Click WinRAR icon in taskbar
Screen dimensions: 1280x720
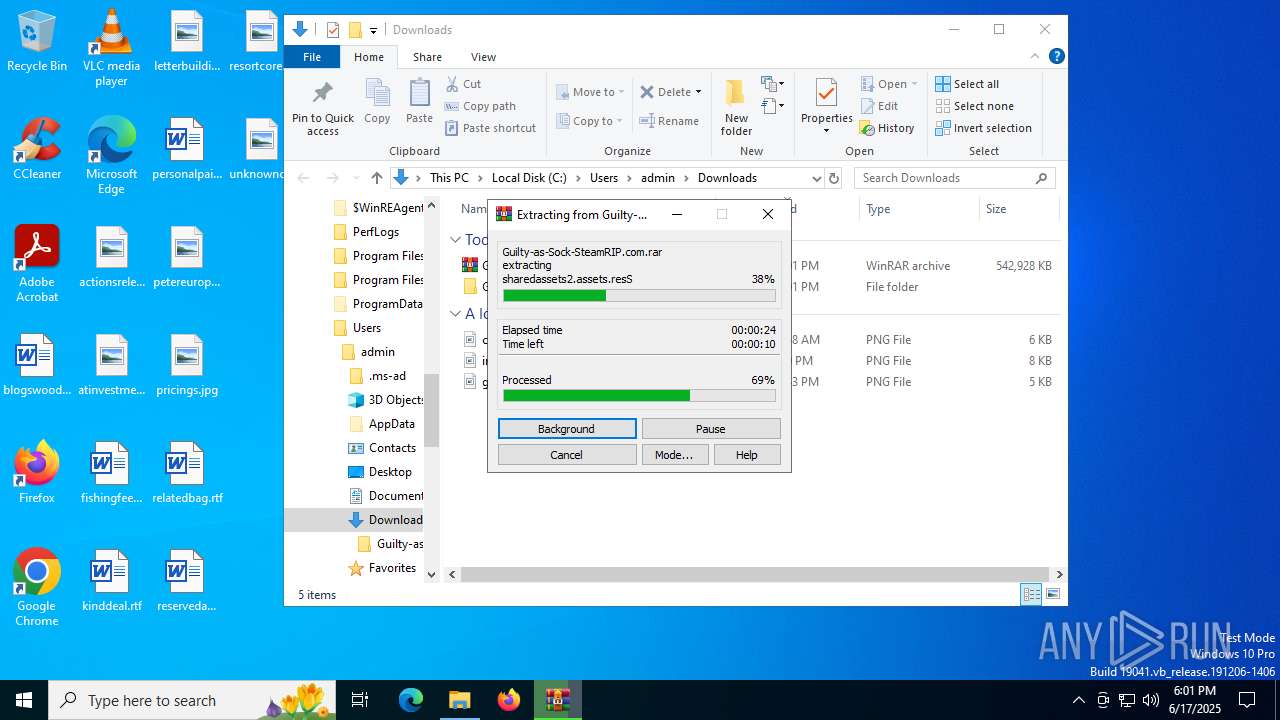pyautogui.click(x=557, y=700)
